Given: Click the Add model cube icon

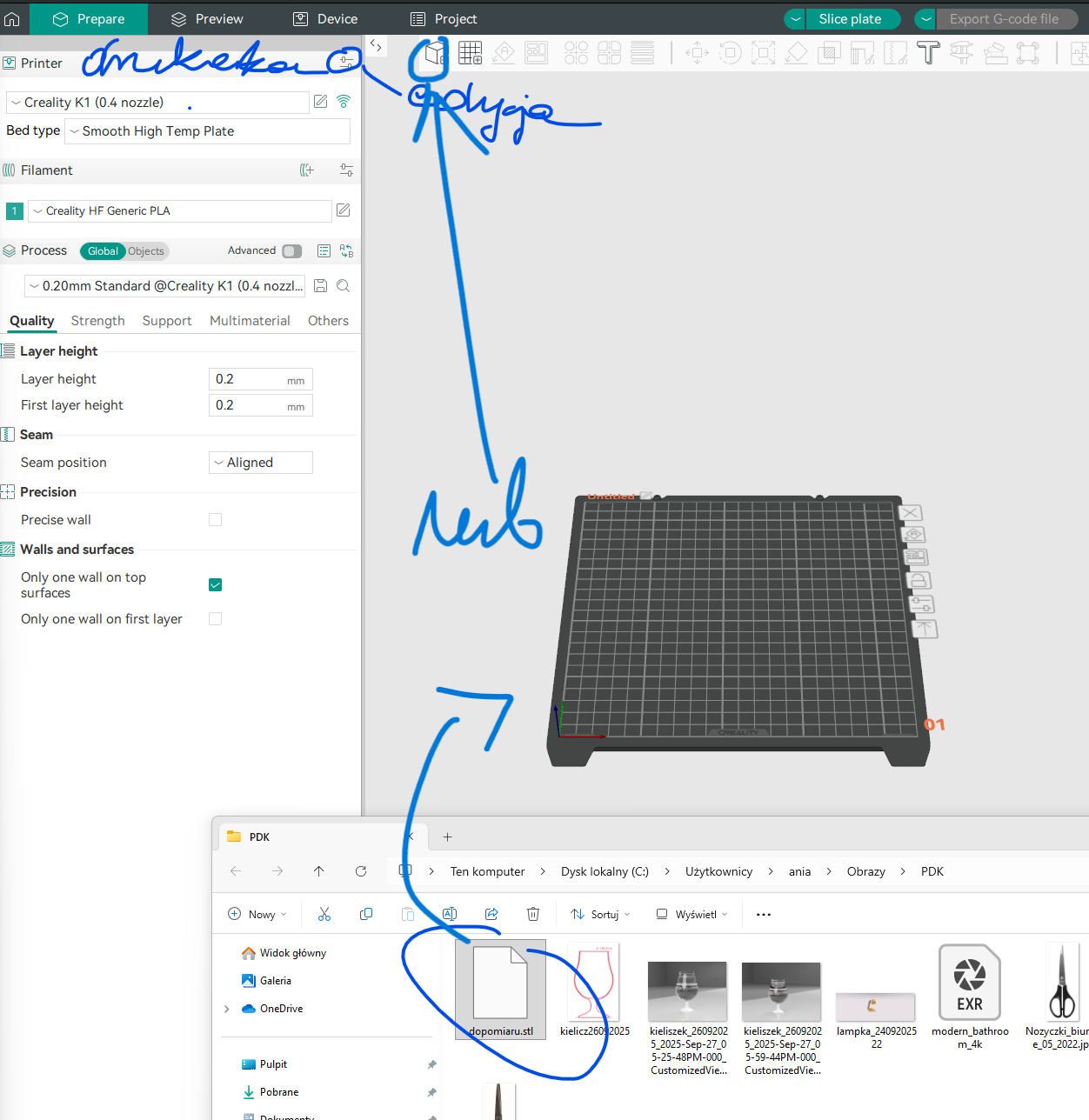Looking at the screenshot, I should (435, 54).
